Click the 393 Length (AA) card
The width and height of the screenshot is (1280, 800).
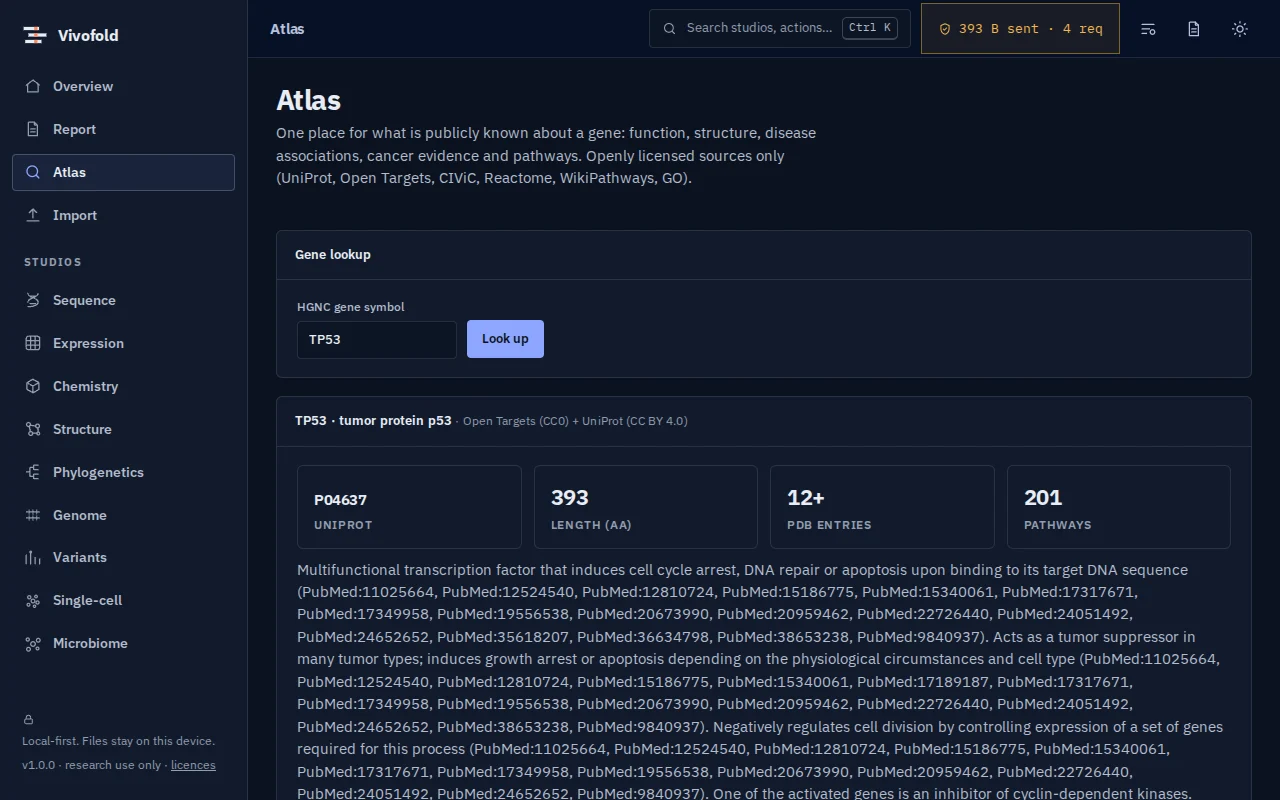pyautogui.click(x=646, y=507)
